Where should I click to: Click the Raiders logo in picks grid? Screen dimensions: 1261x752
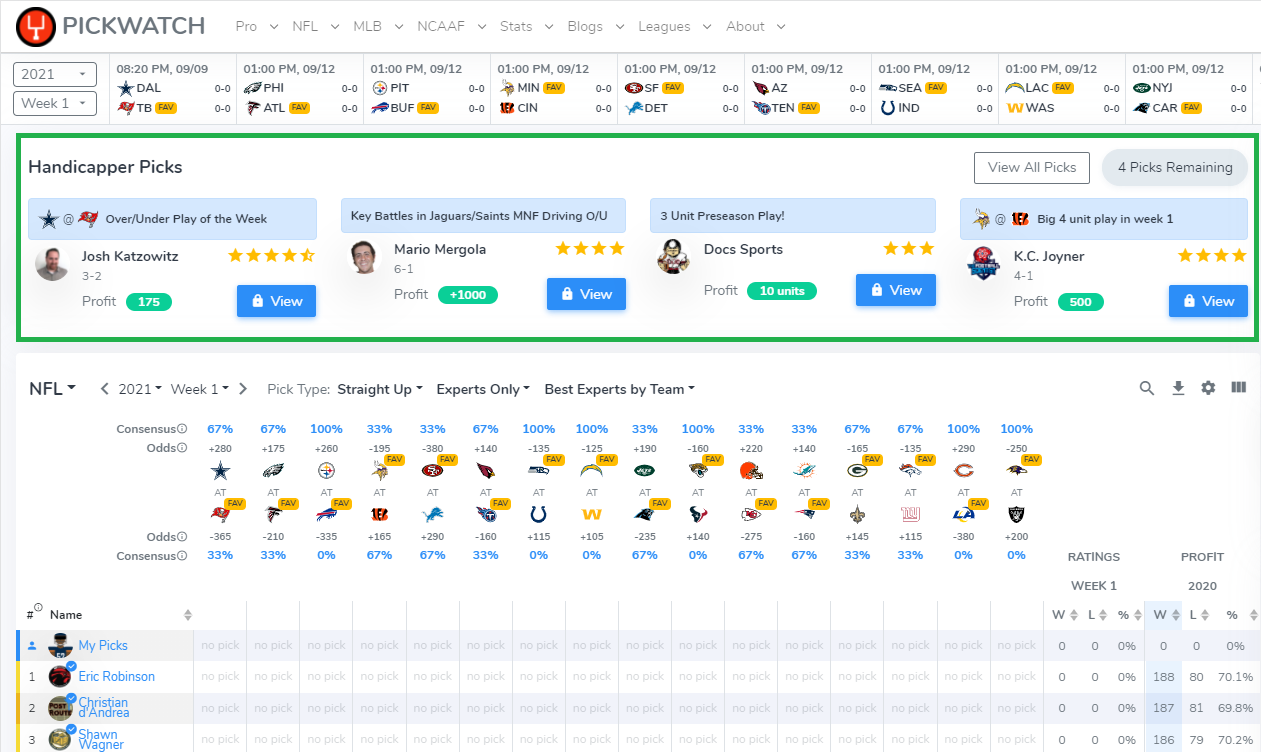click(1017, 515)
